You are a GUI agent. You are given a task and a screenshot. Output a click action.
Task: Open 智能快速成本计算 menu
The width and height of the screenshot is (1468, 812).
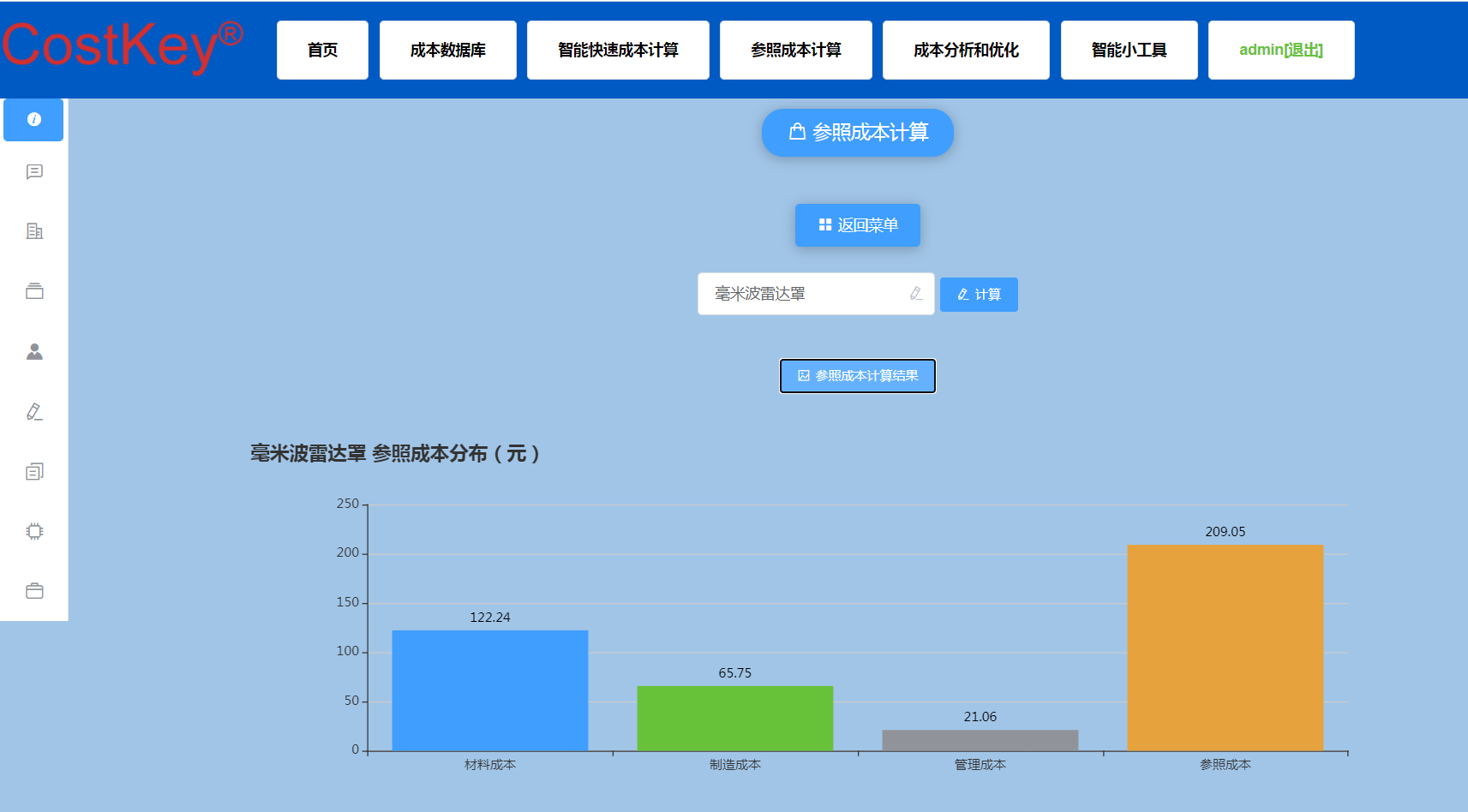(x=618, y=50)
